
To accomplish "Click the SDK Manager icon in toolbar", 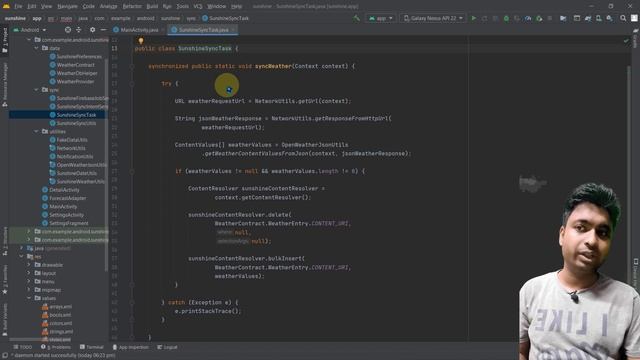I will (609, 18).
